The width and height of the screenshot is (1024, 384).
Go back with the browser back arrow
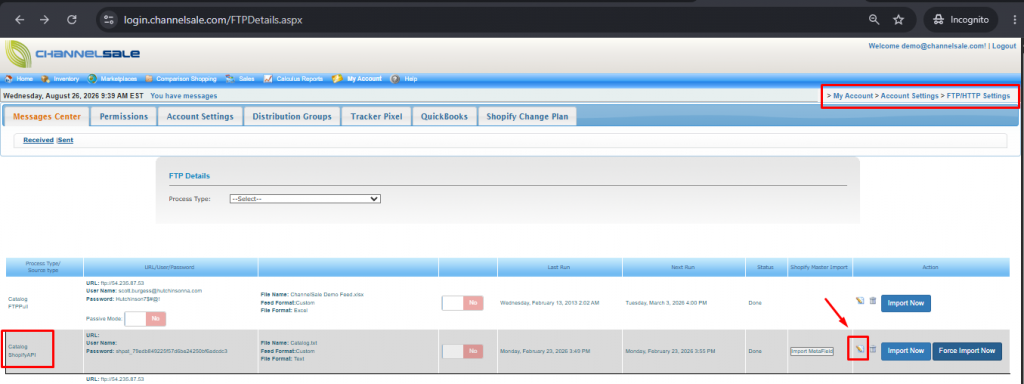tap(20, 20)
